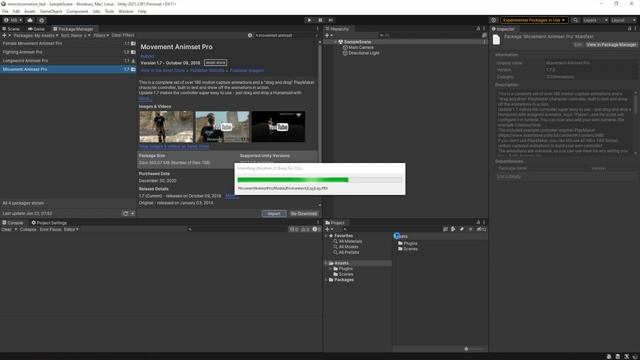Screen dimensions: 640x360
Task: Open the Assets menu
Action: (30, 11)
